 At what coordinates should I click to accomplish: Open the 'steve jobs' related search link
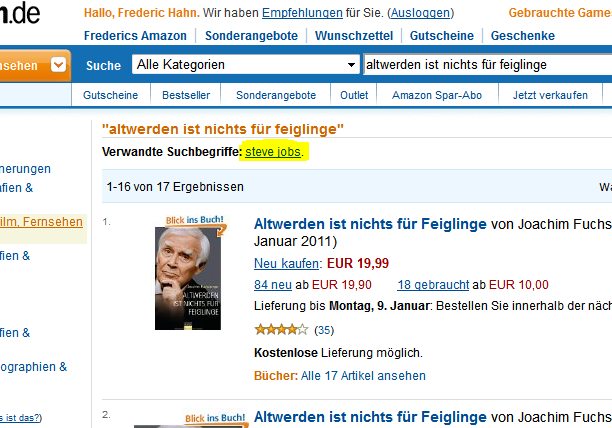click(x=273, y=152)
